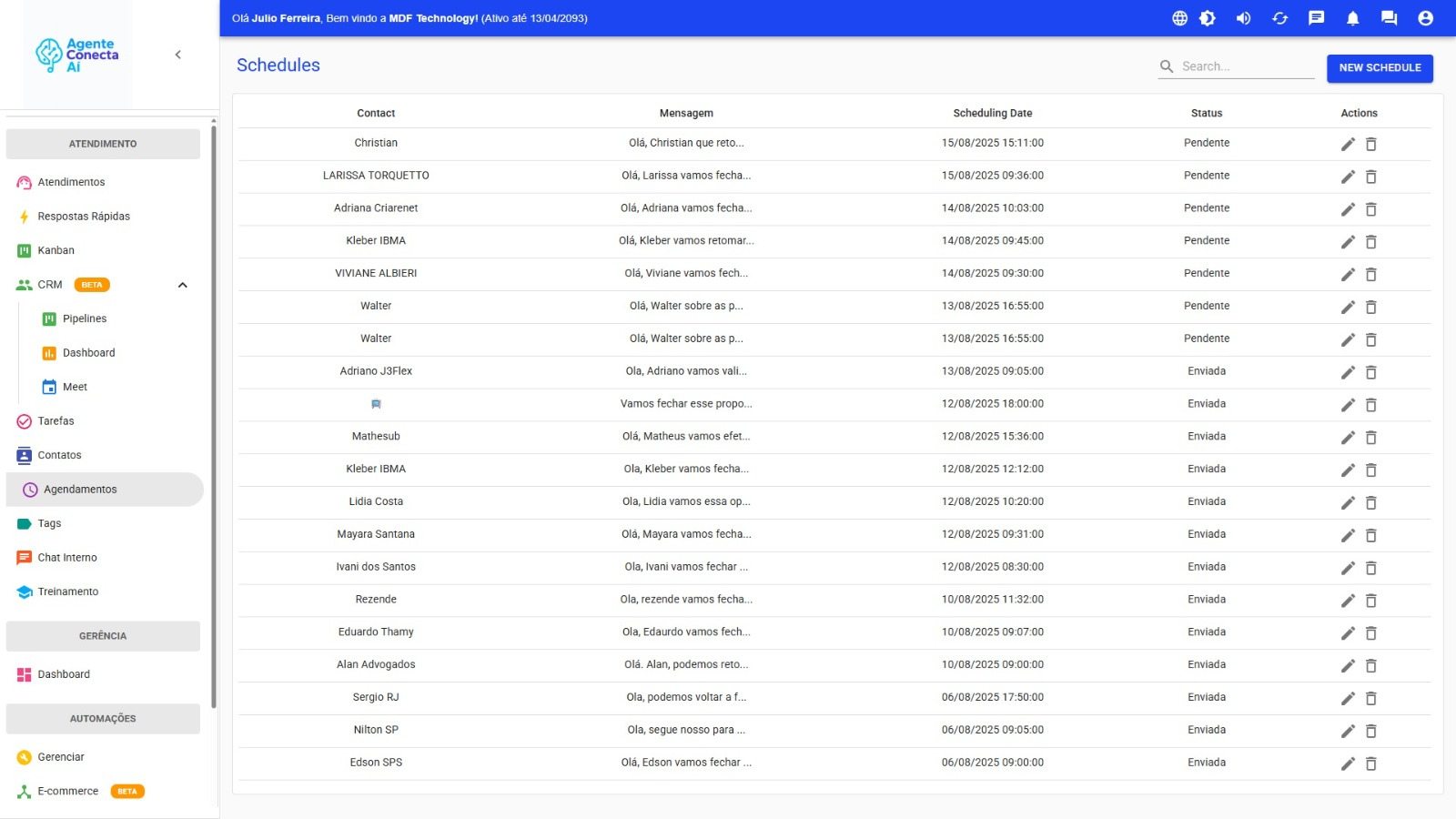This screenshot has height=819, width=1456.
Task: Click the AUTOMAÇÕES section header
Action: (x=103, y=719)
